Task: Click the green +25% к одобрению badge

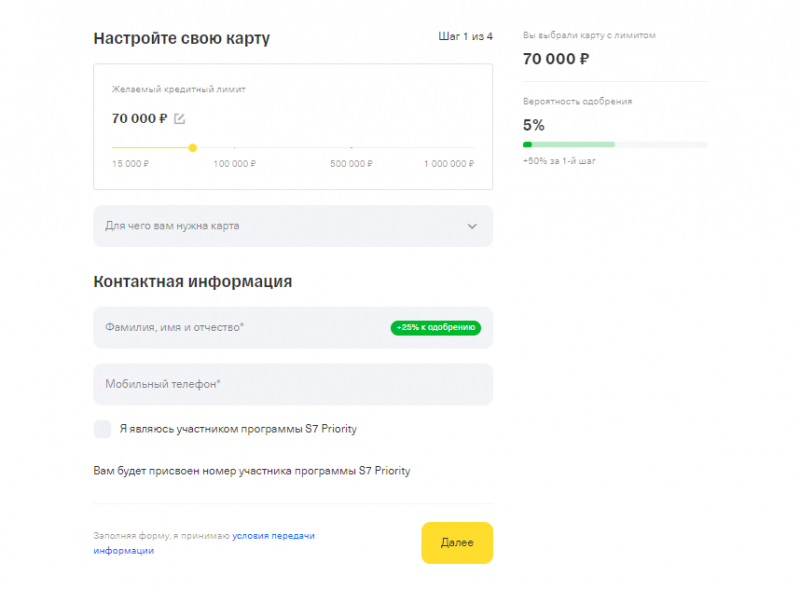Action: [x=436, y=327]
